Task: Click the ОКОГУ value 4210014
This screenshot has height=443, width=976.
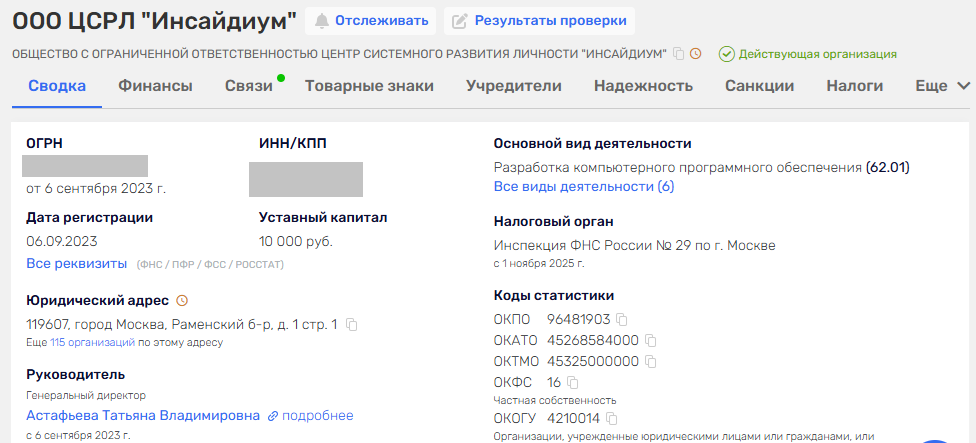Action: (573, 418)
